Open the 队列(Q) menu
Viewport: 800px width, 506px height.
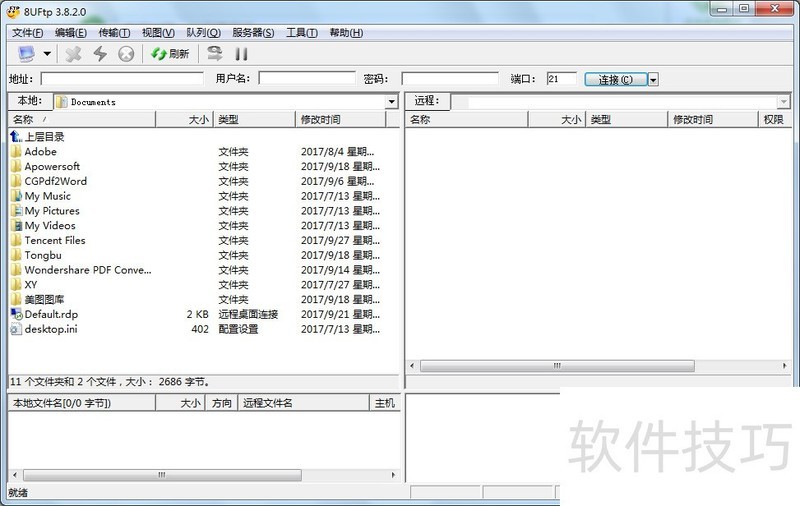[203, 33]
